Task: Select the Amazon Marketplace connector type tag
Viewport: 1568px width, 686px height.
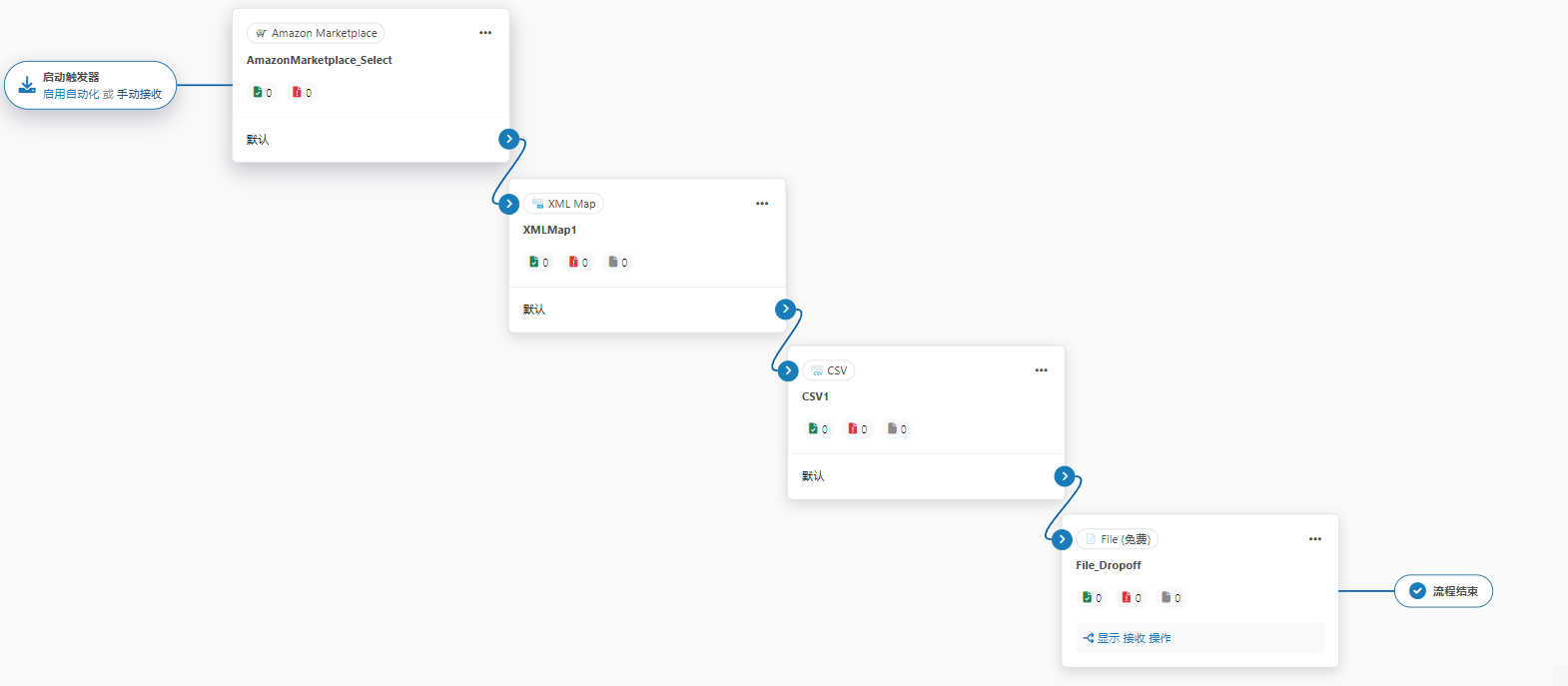Action: [x=316, y=33]
